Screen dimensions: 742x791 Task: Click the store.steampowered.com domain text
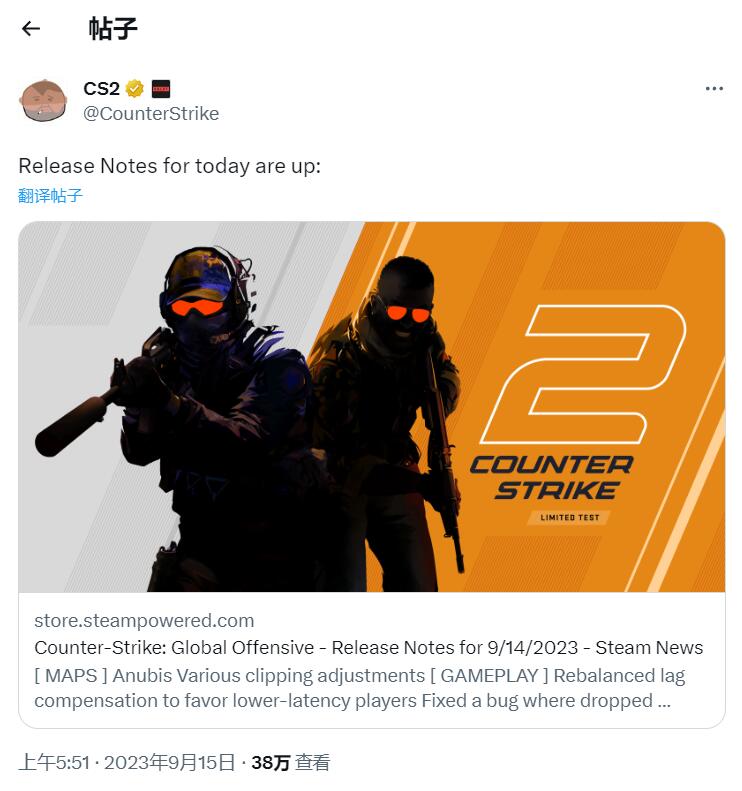click(x=144, y=620)
